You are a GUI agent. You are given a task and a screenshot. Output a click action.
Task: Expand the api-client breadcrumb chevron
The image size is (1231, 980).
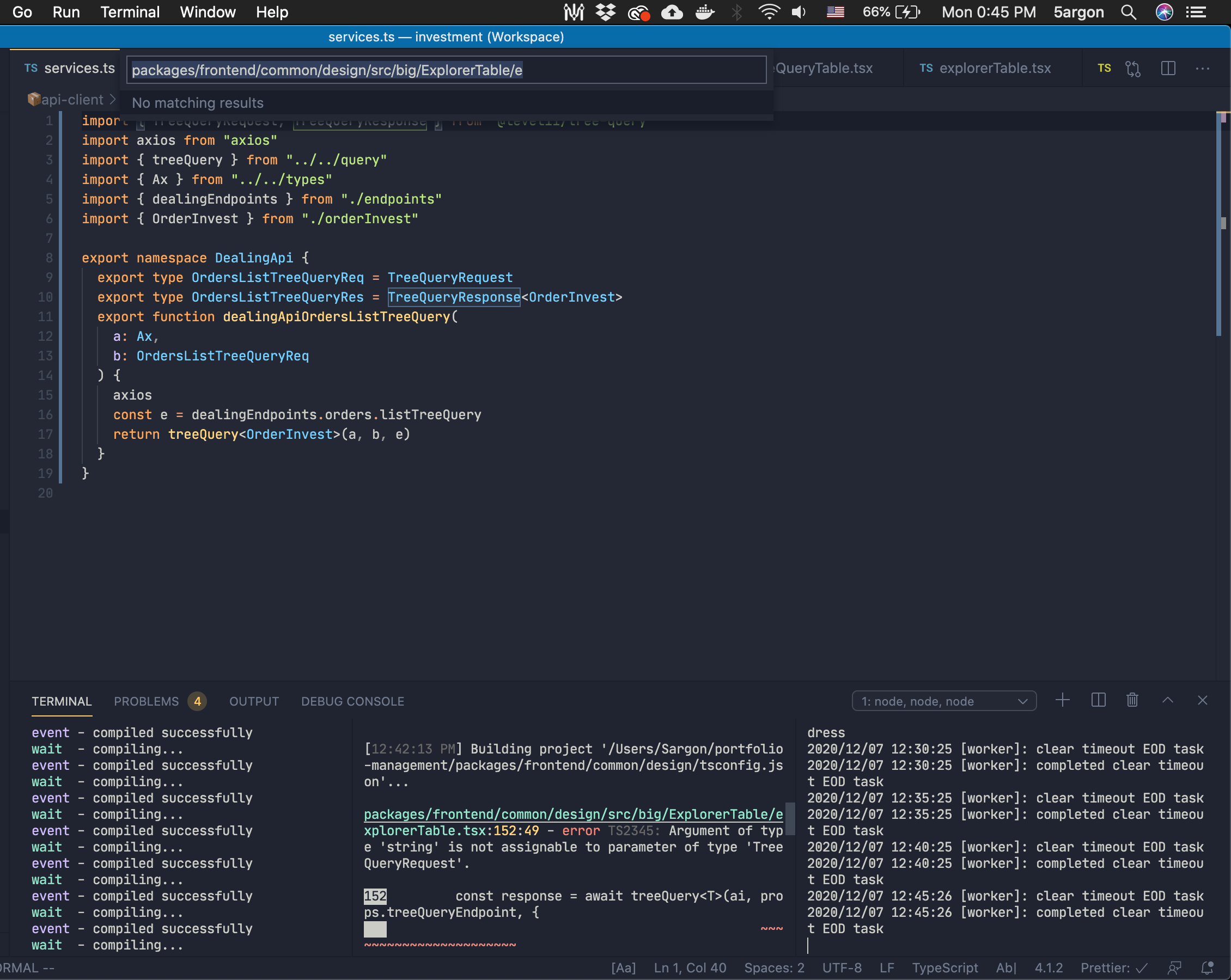pyautogui.click(x=113, y=100)
